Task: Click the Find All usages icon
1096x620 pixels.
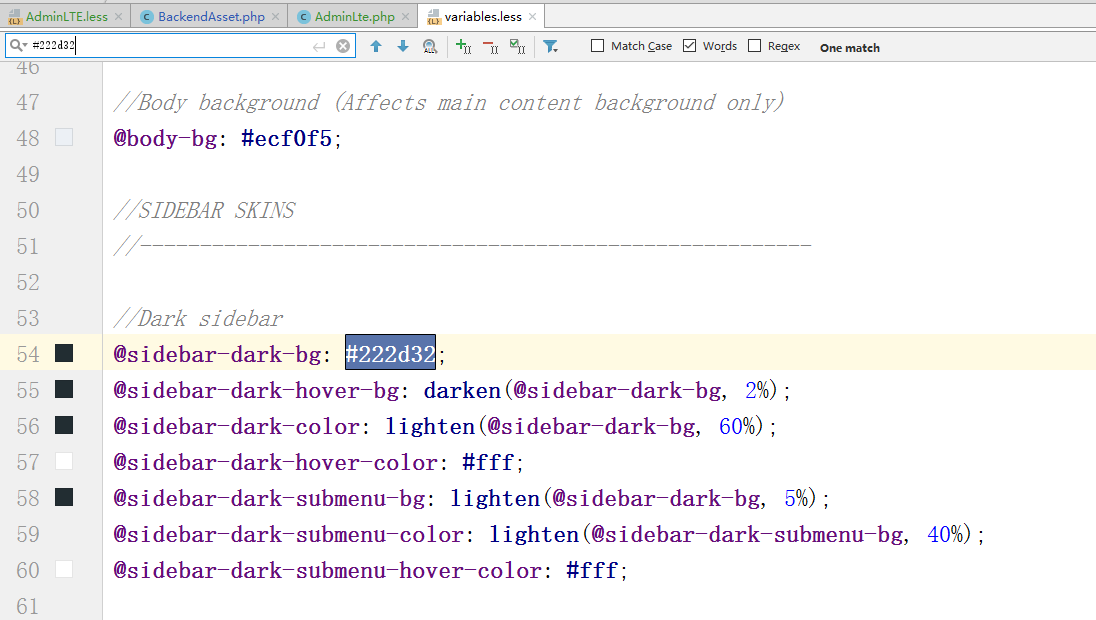Action: tap(430, 46)
